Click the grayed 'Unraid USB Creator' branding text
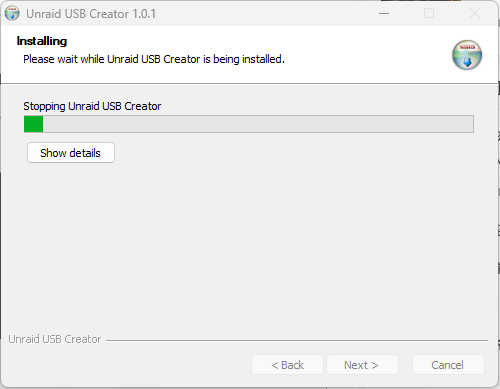The image size is (500, 389). 55,339
